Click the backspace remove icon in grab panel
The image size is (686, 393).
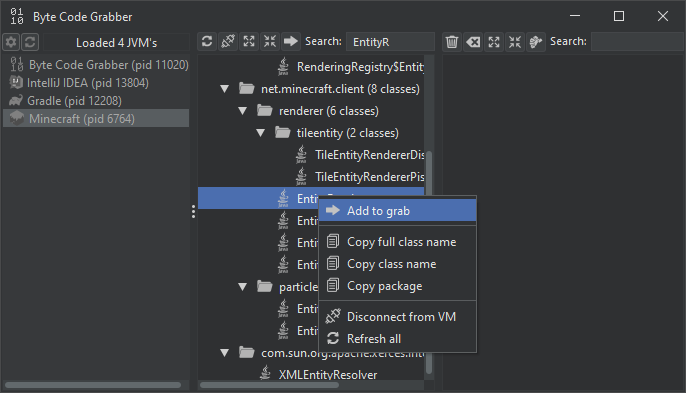(473, 42)
